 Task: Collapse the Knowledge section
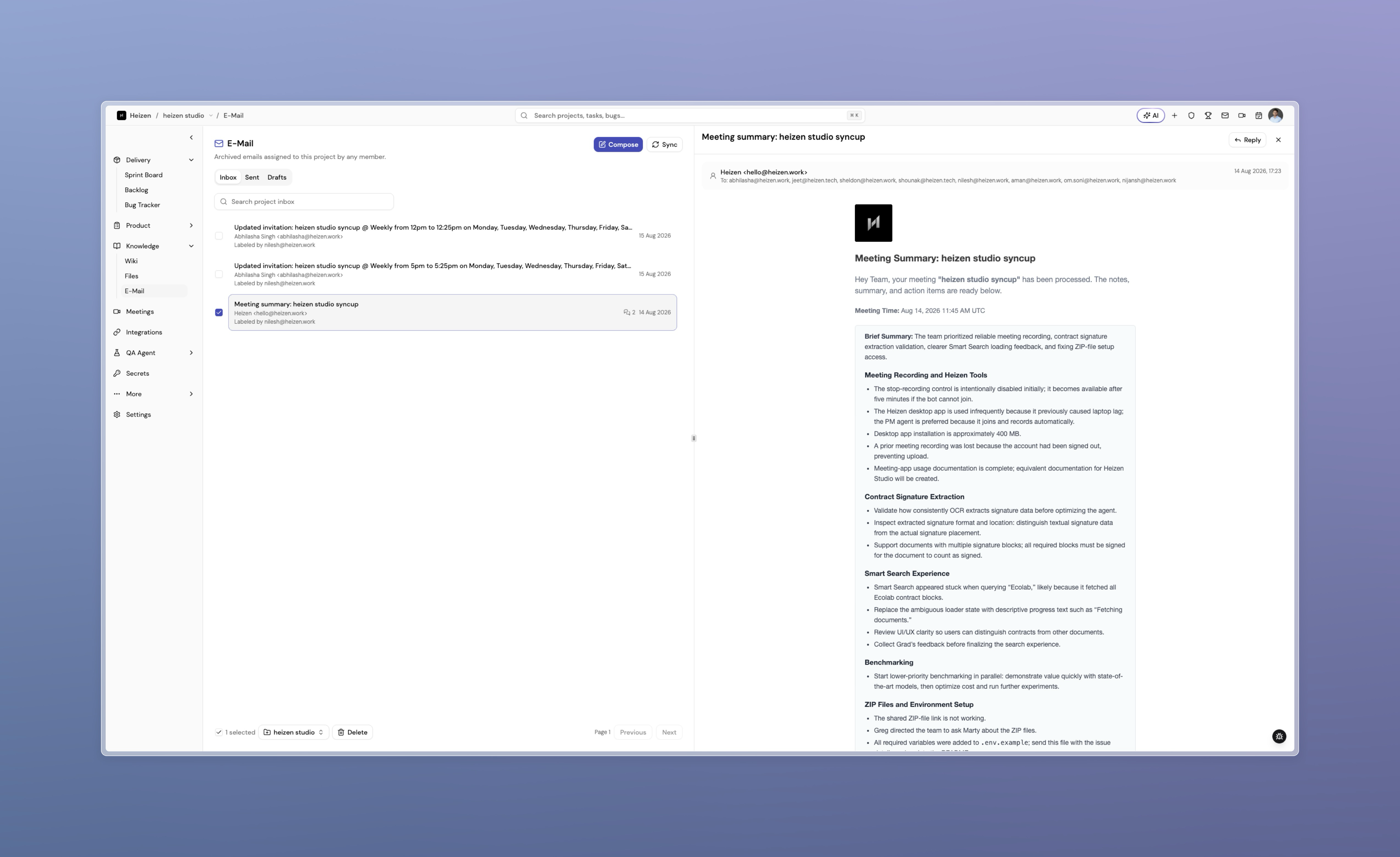click(x=191, y=246)
